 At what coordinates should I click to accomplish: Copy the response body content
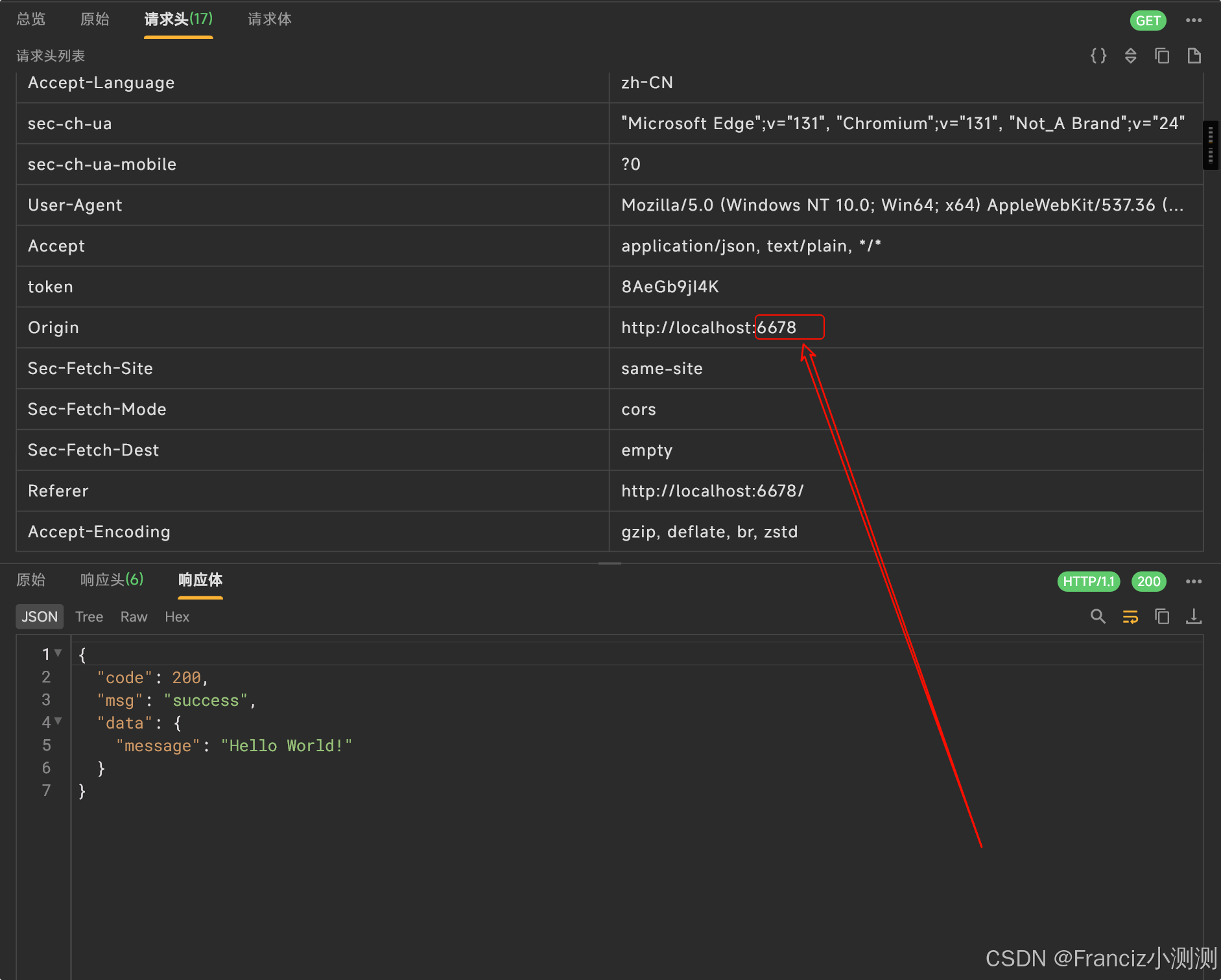click(x=1162, y=616)
